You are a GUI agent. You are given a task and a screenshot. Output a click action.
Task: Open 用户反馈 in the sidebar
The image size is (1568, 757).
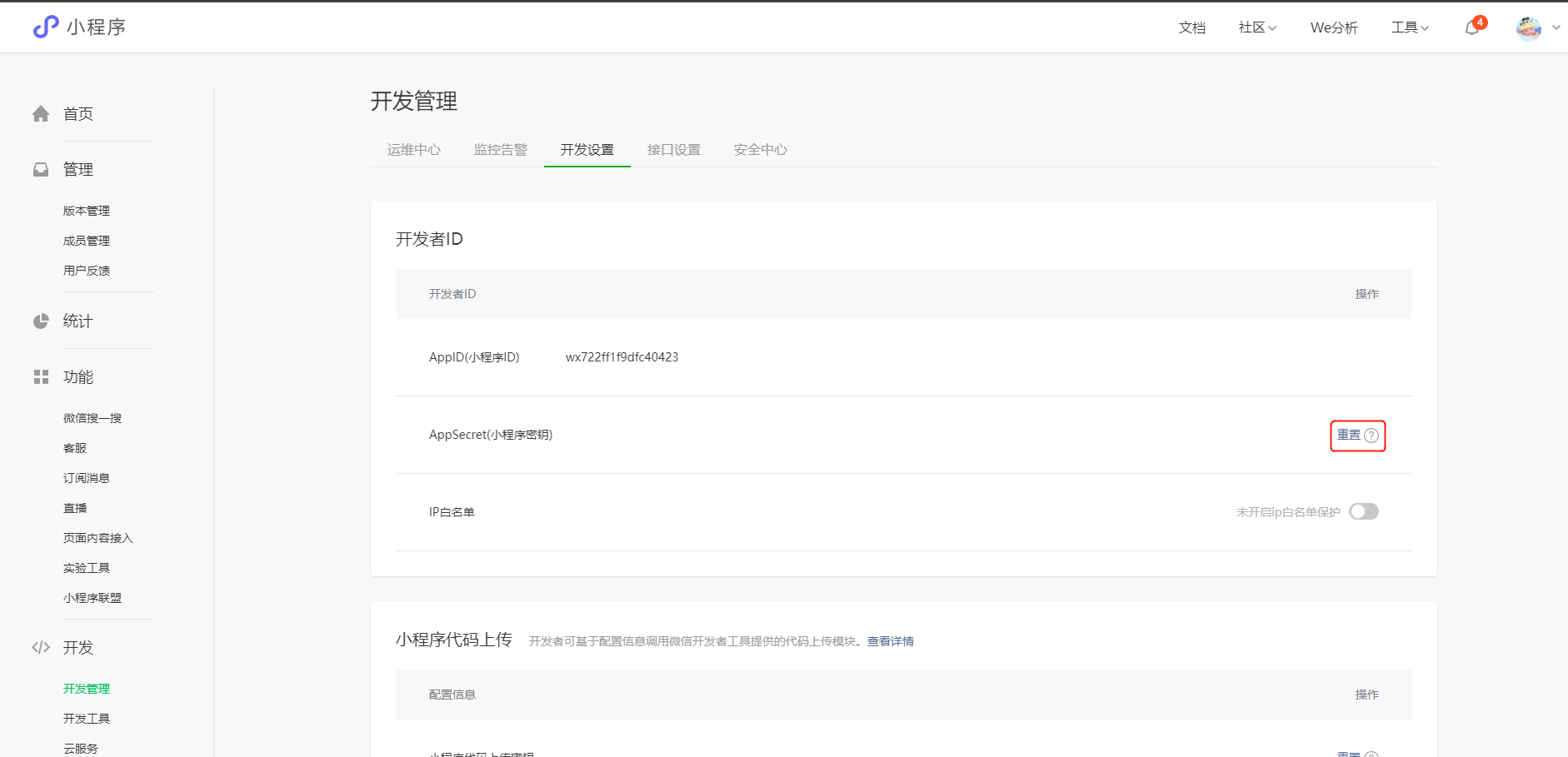(87, 271)
